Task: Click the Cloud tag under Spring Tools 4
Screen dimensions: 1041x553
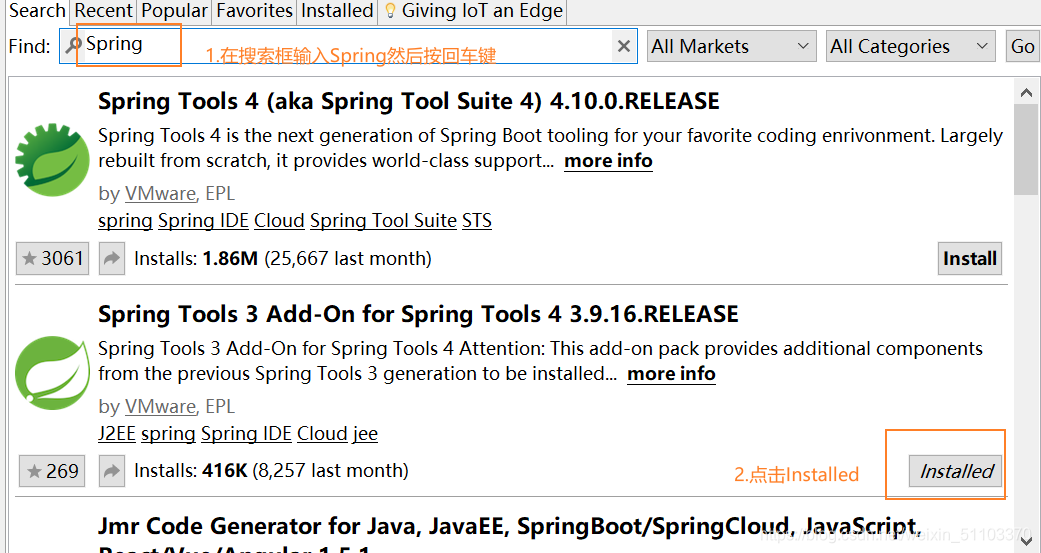Action: point(279,220)
